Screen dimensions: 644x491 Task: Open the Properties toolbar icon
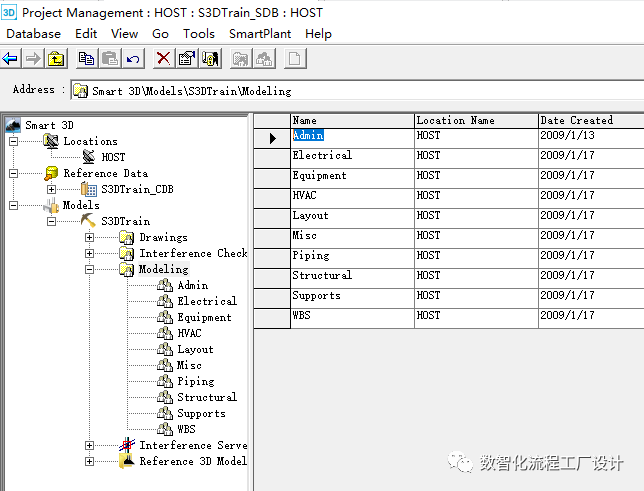click(187, 59)
